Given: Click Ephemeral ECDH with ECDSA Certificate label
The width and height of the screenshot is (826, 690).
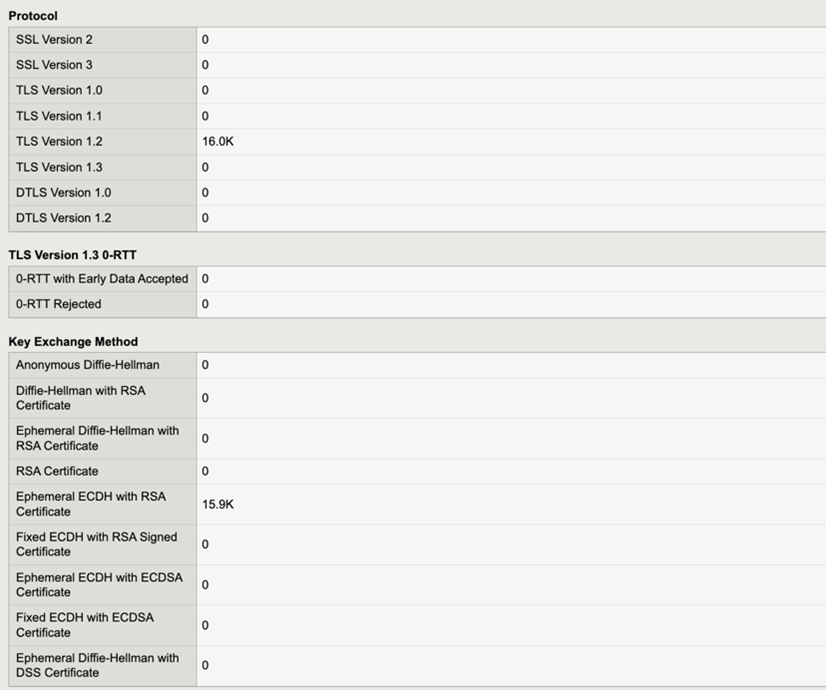Looking at the screenshot, I should point(99,585).
